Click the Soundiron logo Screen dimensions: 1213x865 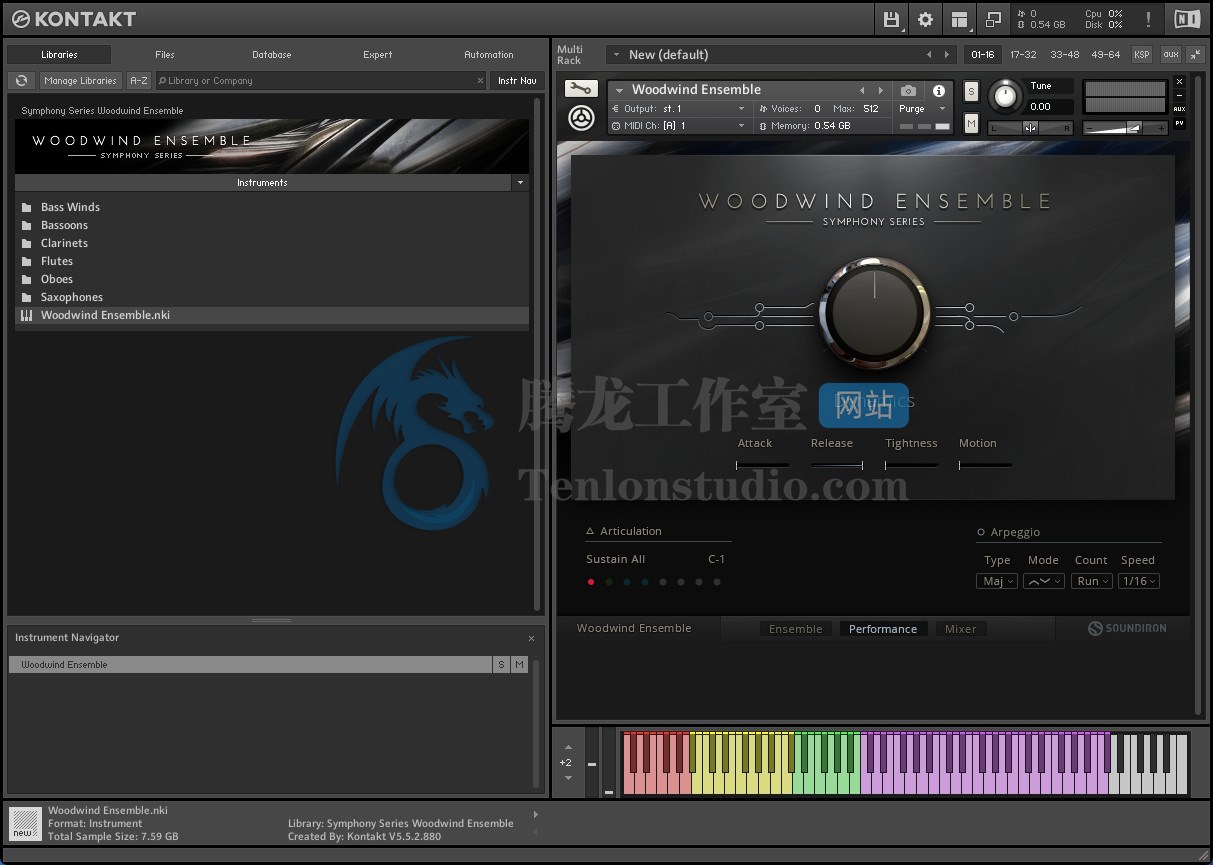pyautogui.click(x=1127, y=628)
